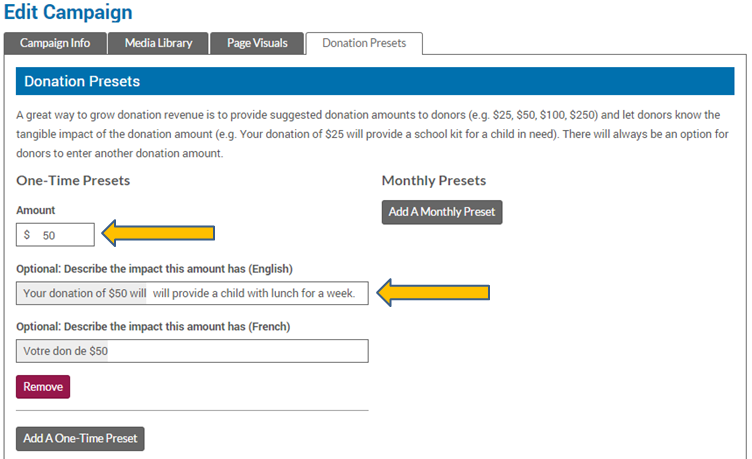Select the Donation Presets tab
This screenshot has width=752, height=459.
point(364,43)
